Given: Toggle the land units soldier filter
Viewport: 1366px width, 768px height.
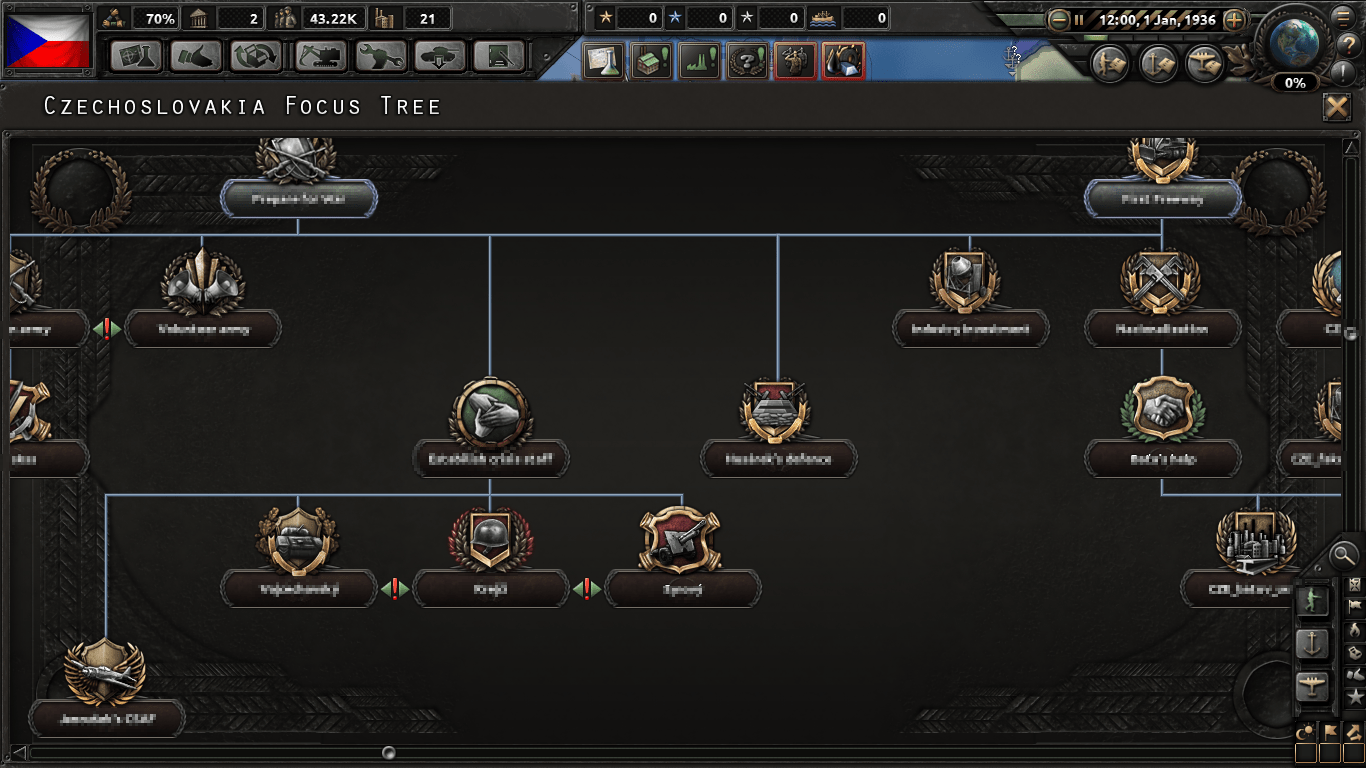Looking at the screenshot, I should click(1312, 600).
